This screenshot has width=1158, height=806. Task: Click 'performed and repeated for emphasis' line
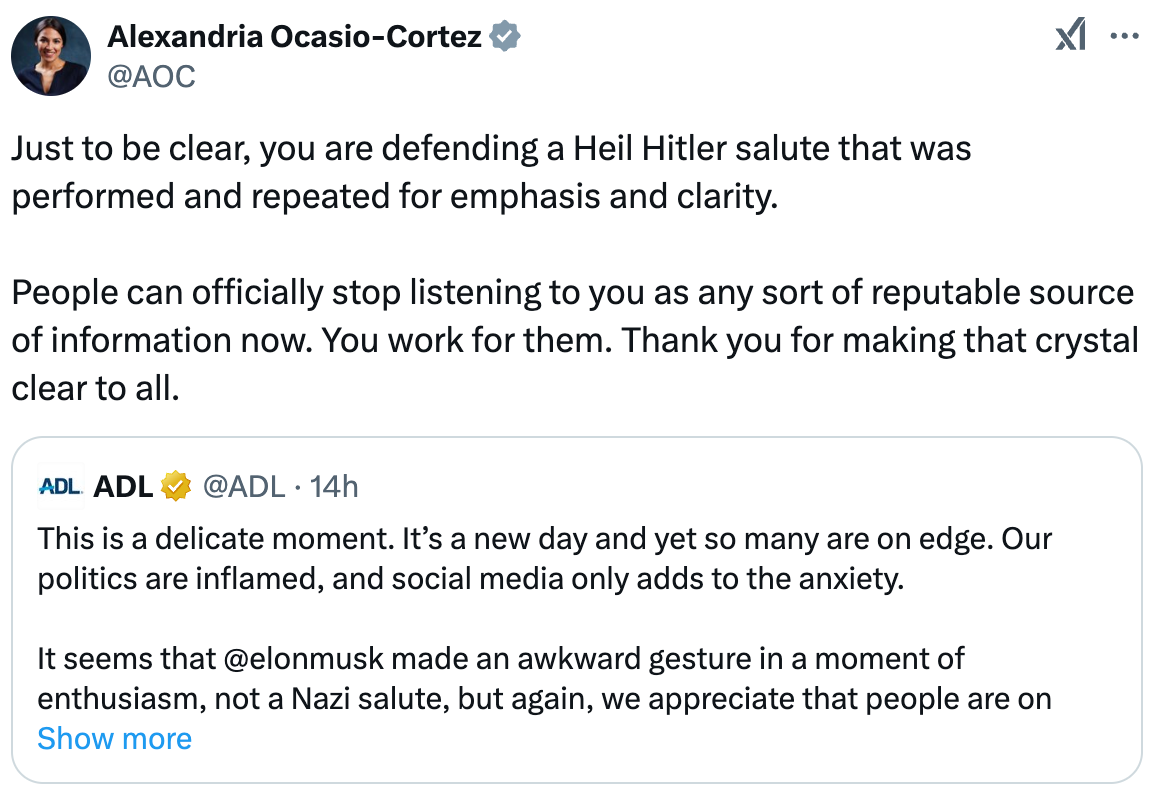point(395,196)
